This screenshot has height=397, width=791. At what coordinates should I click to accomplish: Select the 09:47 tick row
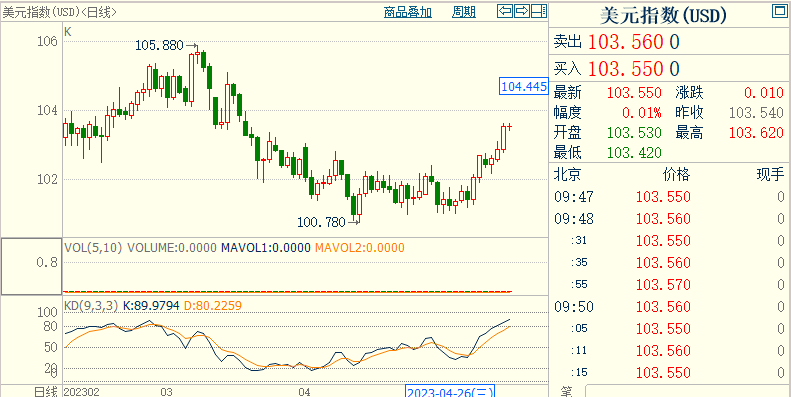669,197
